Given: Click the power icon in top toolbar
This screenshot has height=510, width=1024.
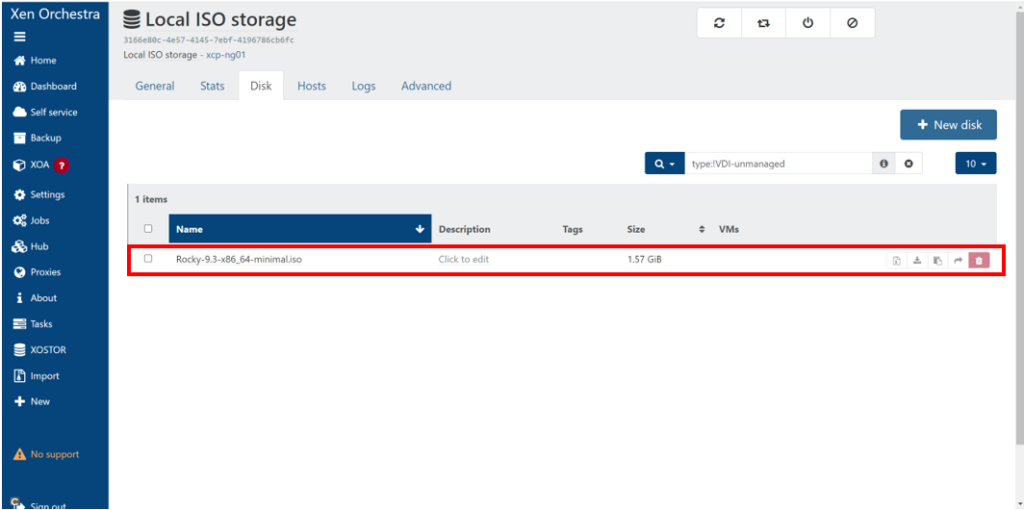Looking at the screenshot, I should click(x=808, y=23).
